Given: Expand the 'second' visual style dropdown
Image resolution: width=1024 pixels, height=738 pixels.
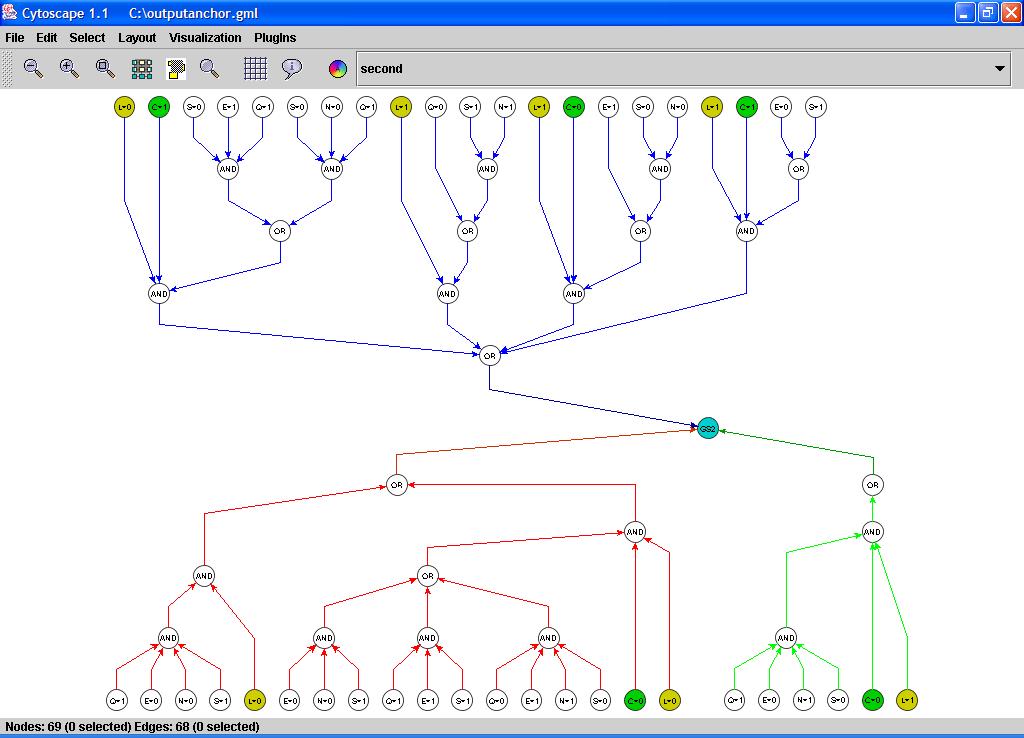Looking at the screenshot, I should [999, 69].
